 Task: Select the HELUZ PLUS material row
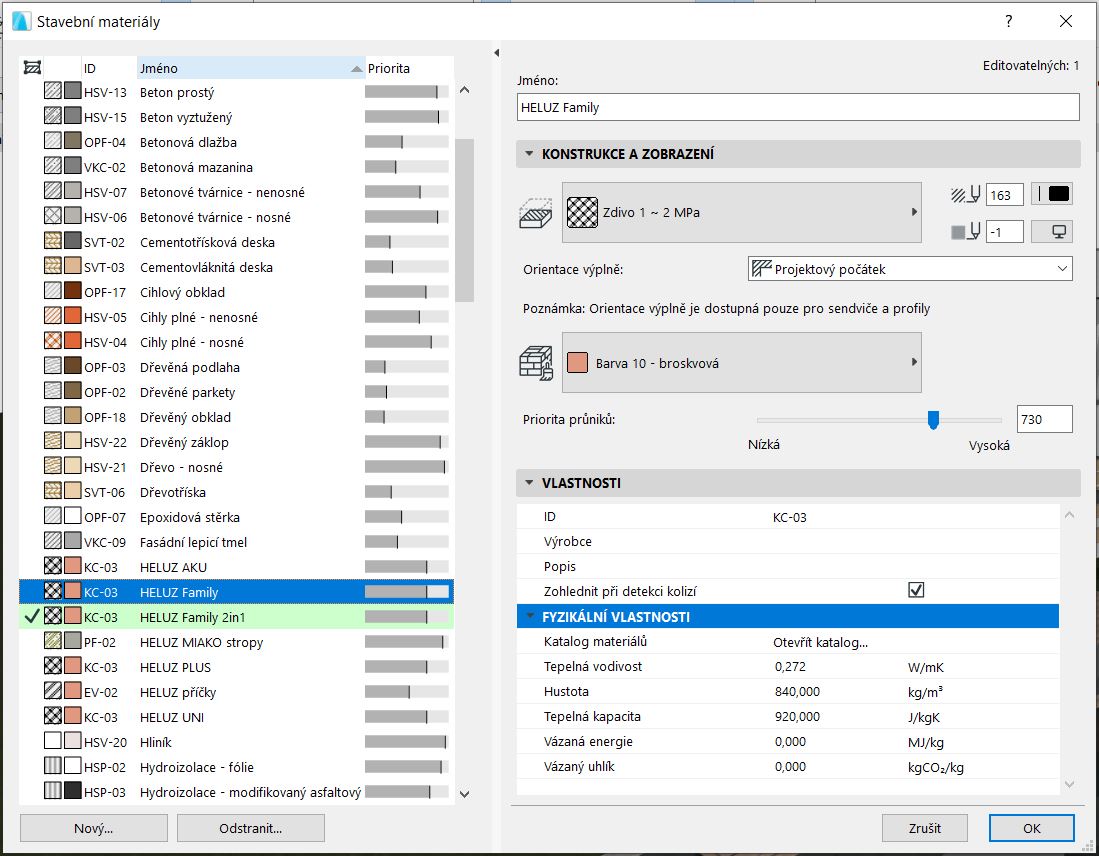[x=237, y=667]
